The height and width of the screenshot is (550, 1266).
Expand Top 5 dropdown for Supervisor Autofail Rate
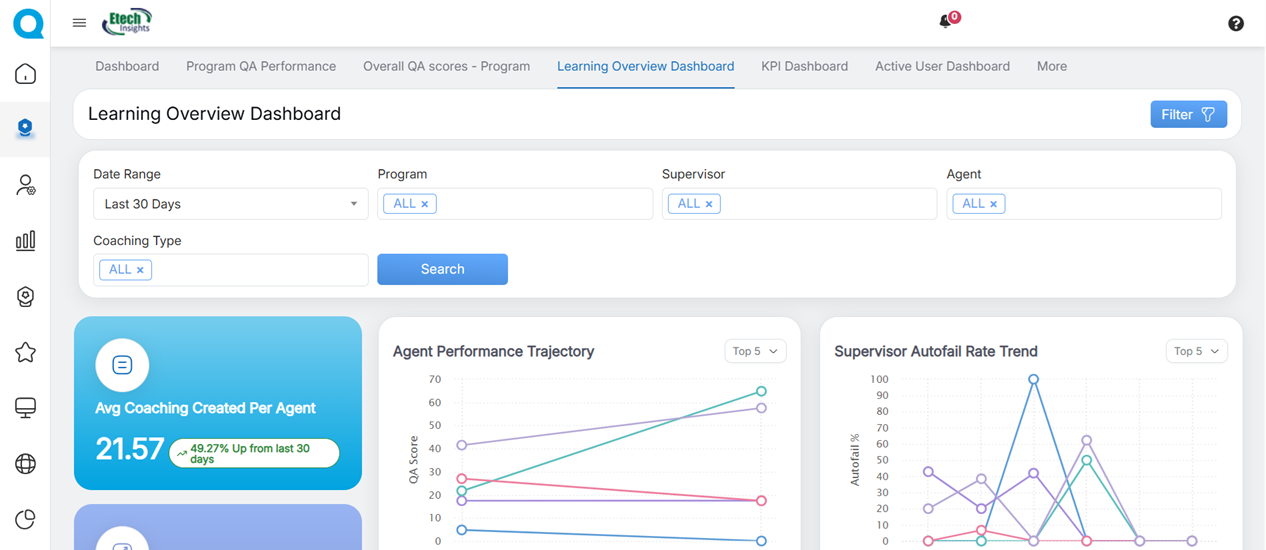(1196, 351)
